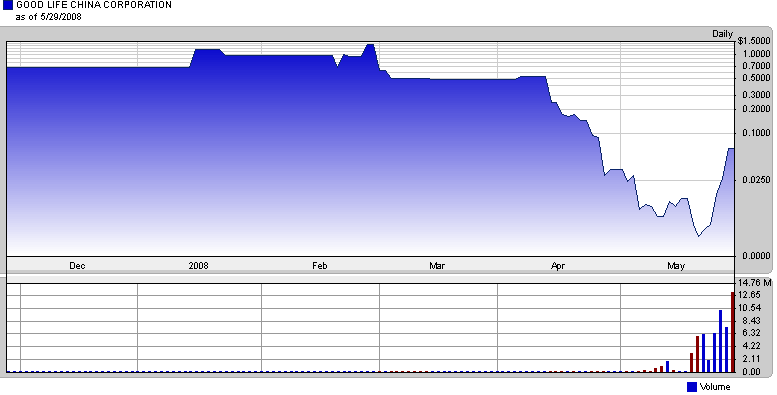Click the price peak in mid-February
777x395 pixels.
369,45
